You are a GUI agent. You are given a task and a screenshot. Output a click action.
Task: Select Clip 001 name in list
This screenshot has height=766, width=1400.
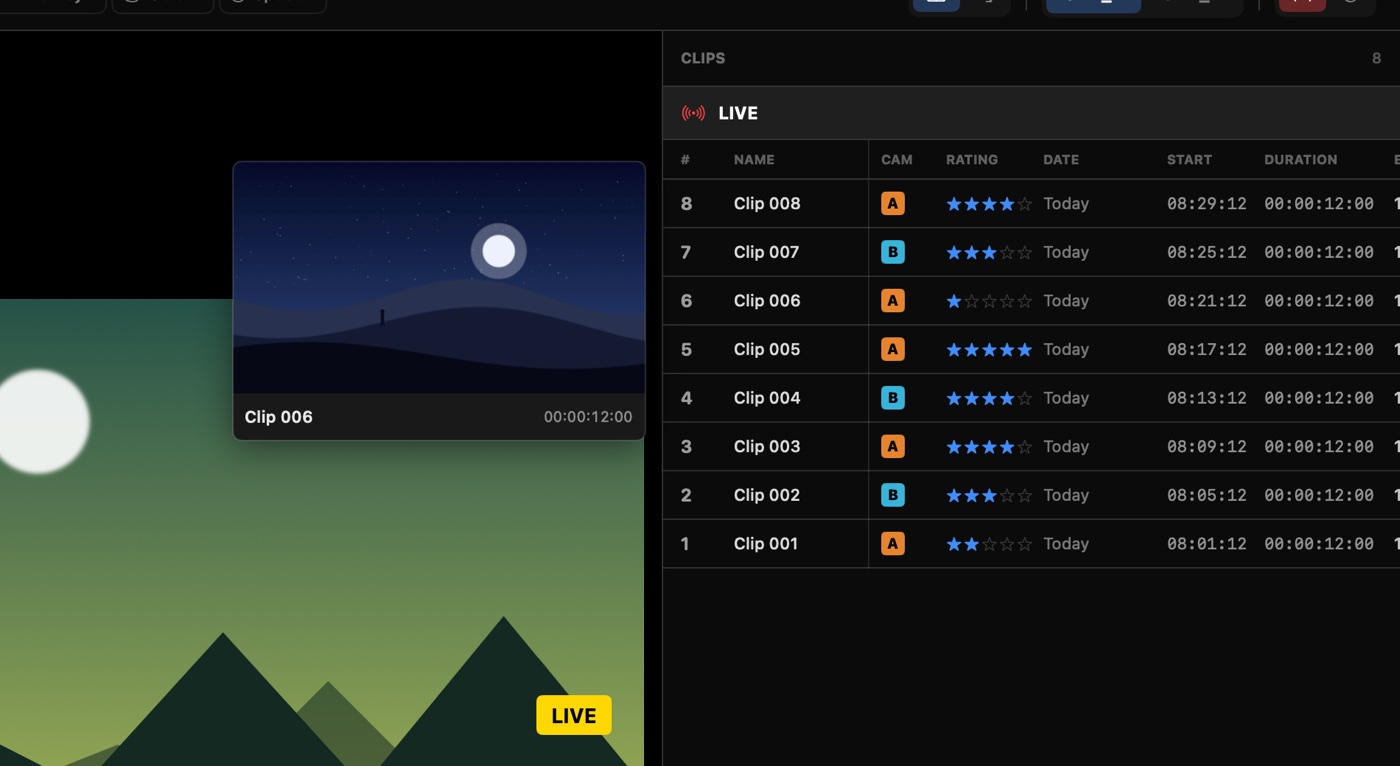pyautogui.click(x=766, y=544)
